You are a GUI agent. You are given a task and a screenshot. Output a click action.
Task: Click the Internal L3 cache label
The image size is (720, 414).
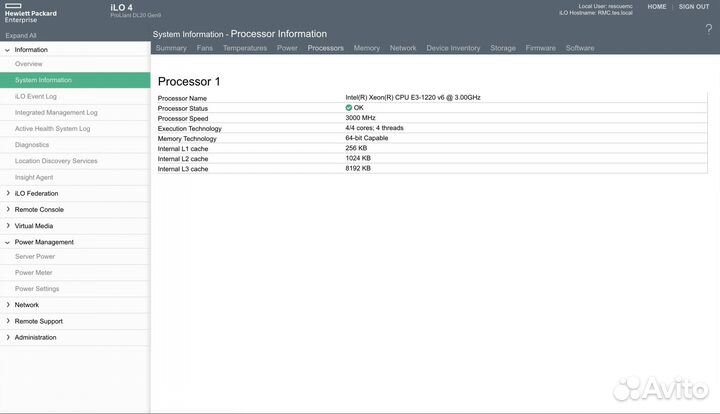183,169
